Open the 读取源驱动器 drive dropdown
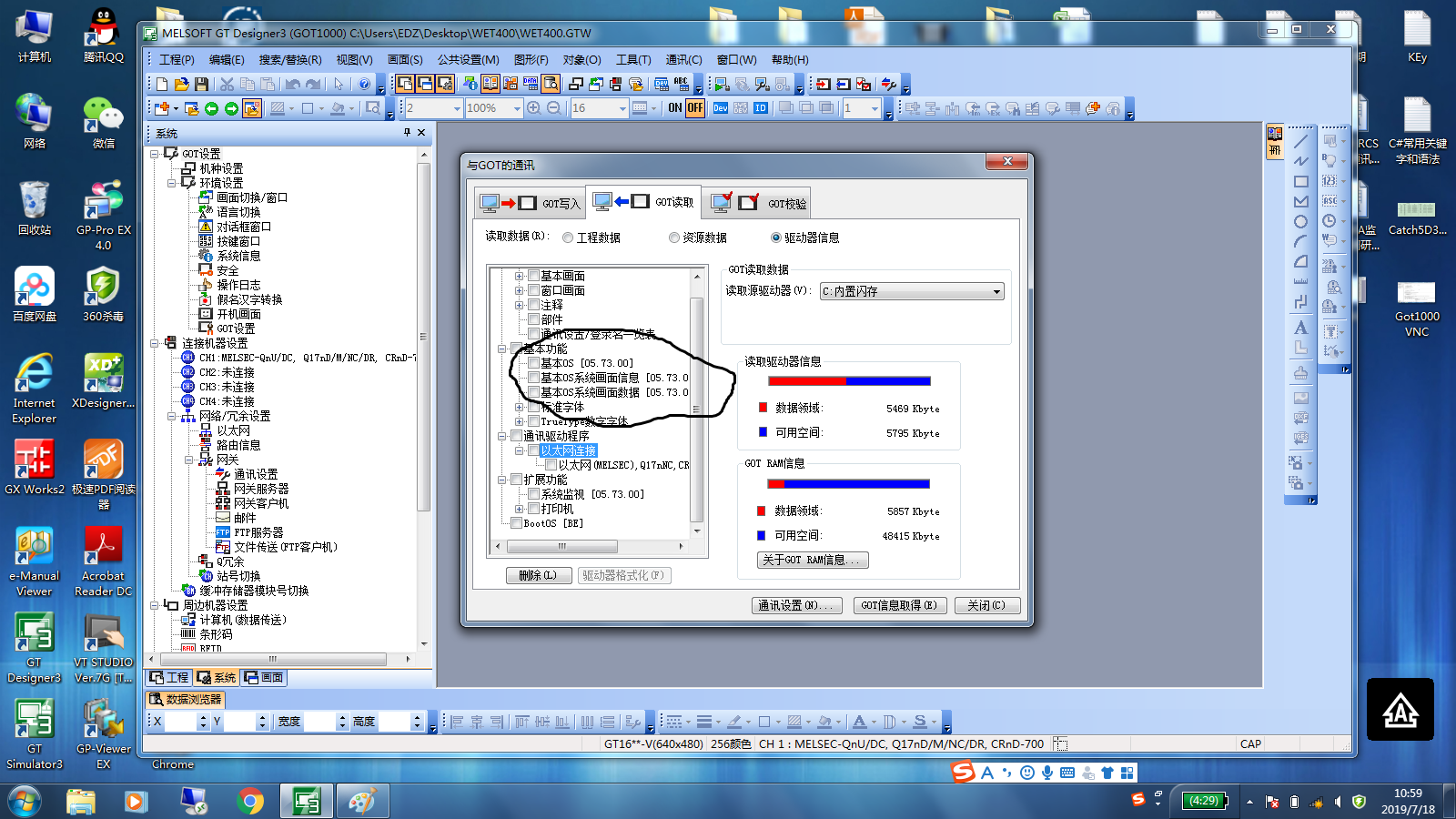This screenshot has height=819, width=1456. (x=996, y=292)
